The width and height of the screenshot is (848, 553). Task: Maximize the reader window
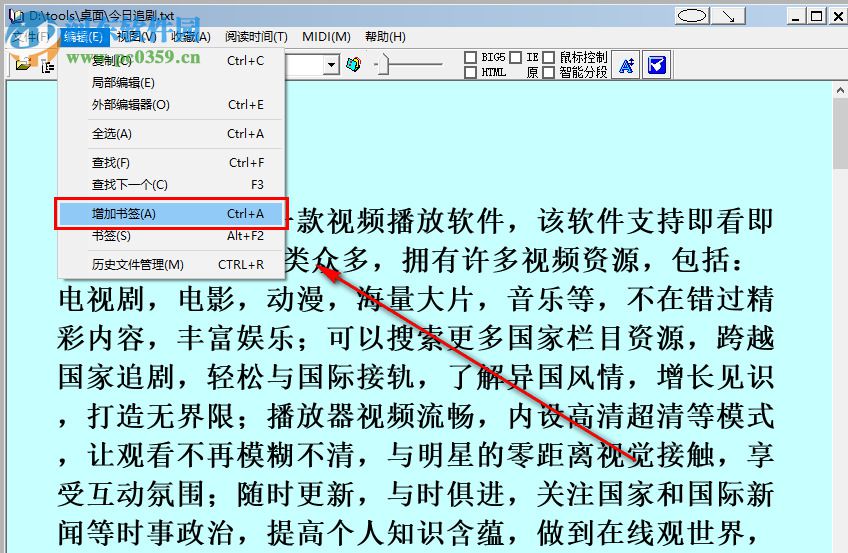[x=816, y=16]
